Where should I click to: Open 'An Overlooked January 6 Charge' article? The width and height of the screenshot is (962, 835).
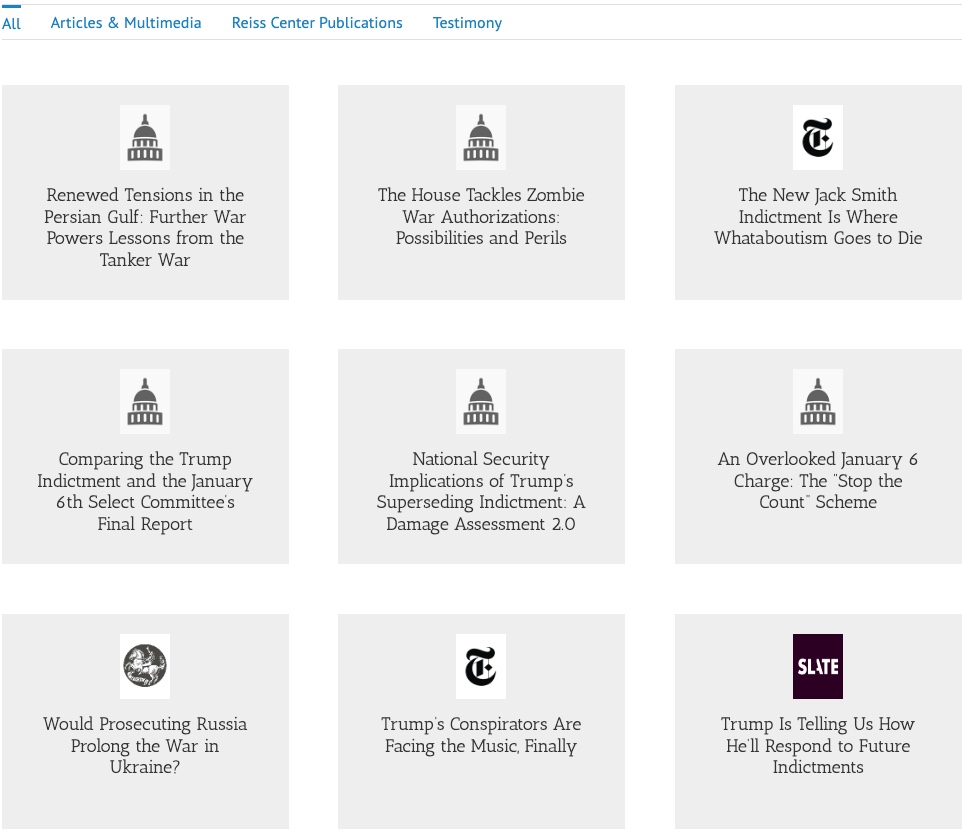coord(817,480)
